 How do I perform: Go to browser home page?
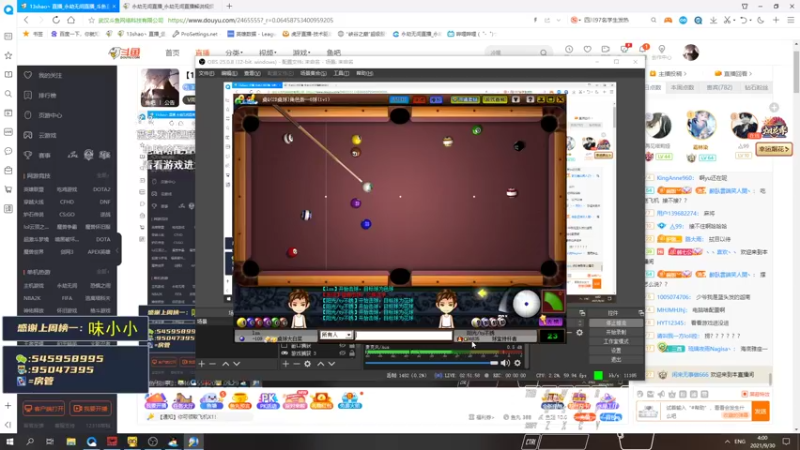pos(71,20)
